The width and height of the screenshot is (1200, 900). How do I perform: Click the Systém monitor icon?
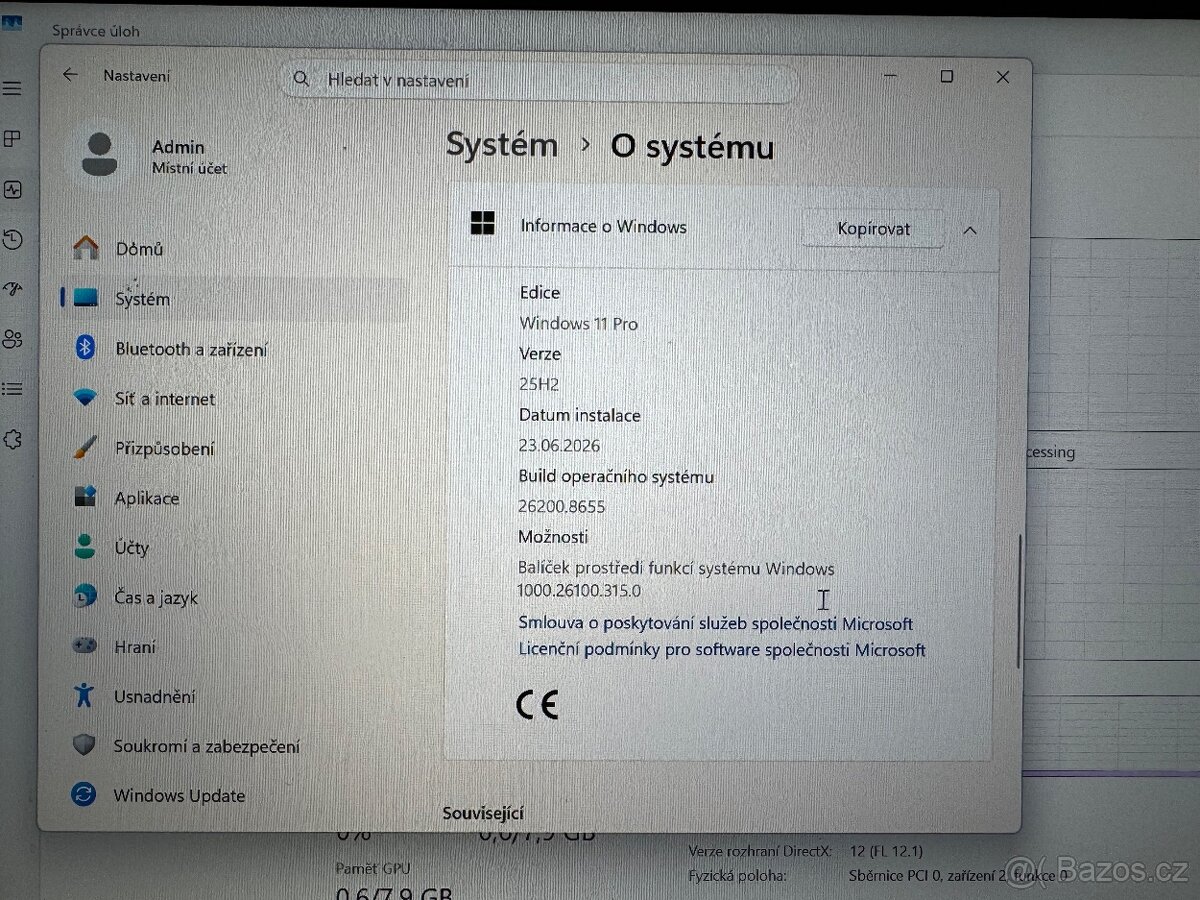pos(86,298)
